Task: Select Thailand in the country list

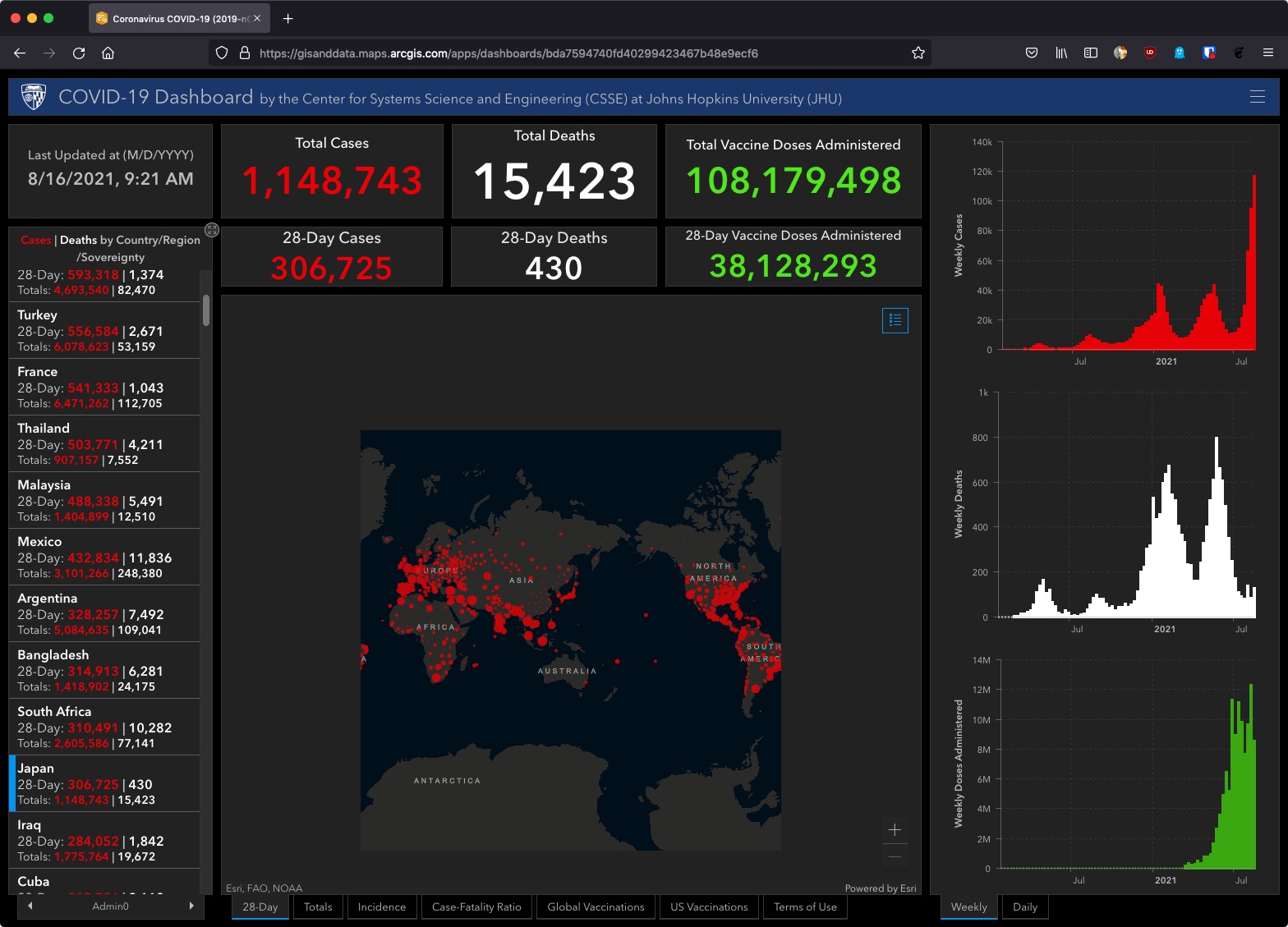Action: 104,443
